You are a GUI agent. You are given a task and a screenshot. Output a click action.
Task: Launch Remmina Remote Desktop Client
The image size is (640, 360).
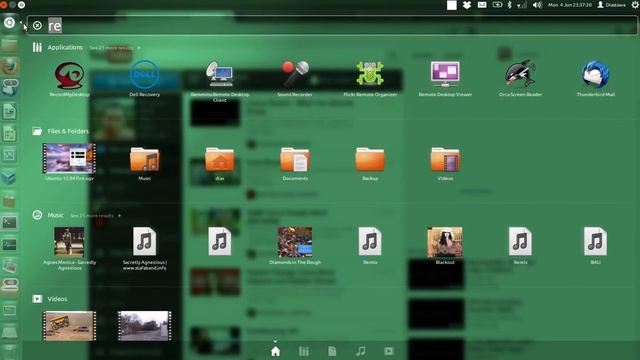[220, 81]
